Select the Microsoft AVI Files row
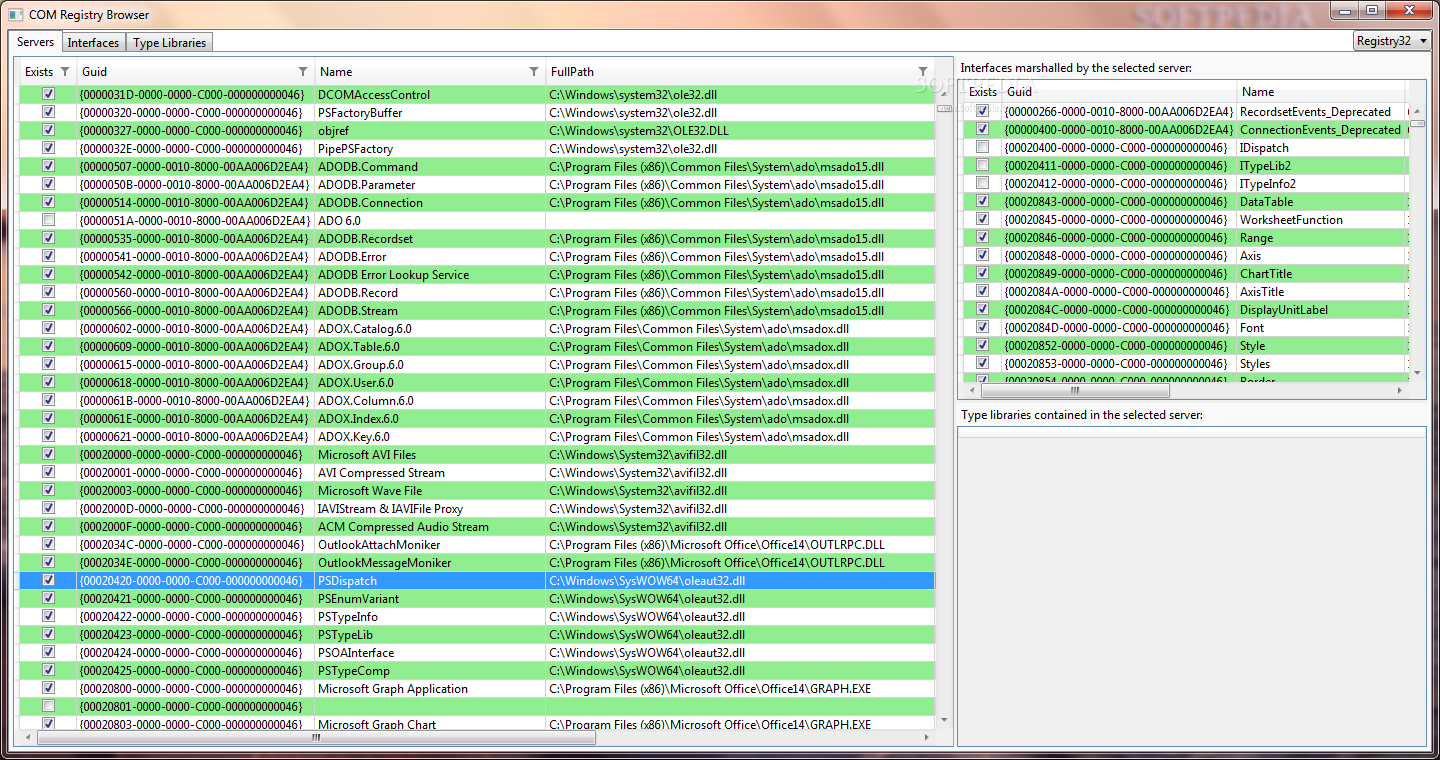Image resolution: width=1440 pixels, height=760 pixels. pos(477,454)
